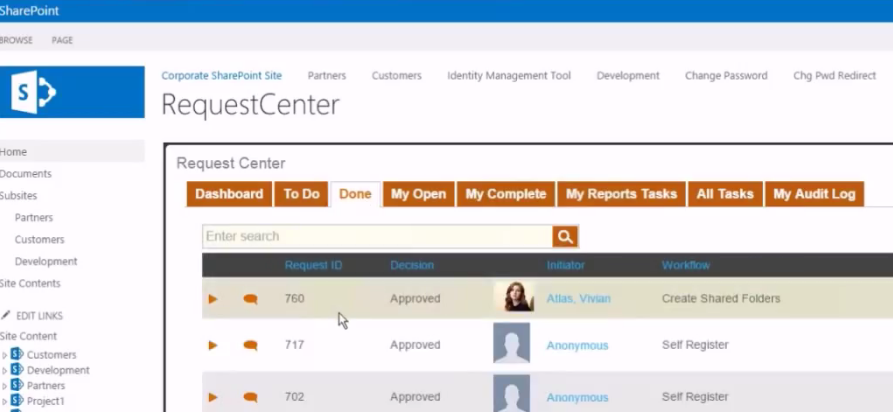Click Self Register text in row 717

pos(695,345)
